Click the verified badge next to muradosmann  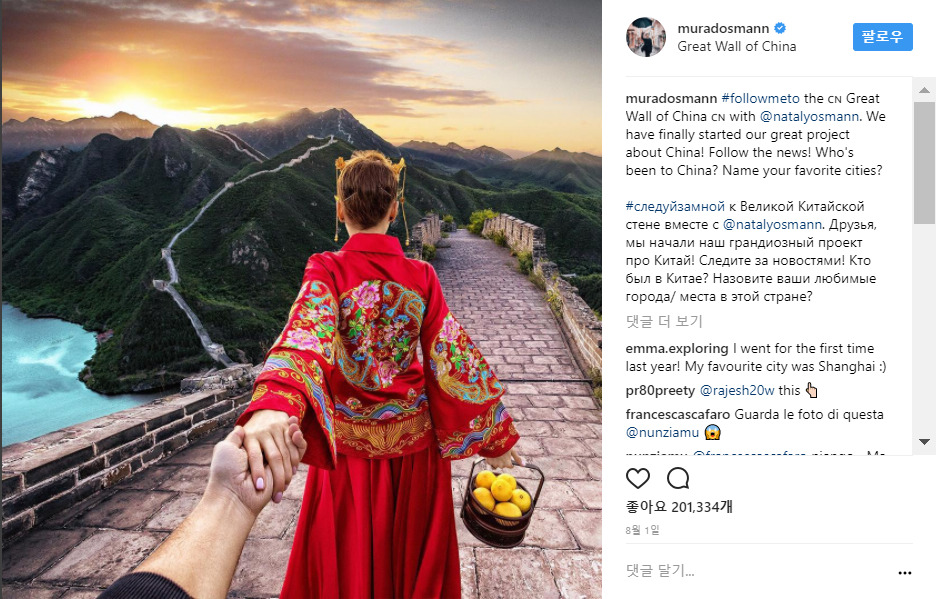pyautogui.click(x=780, y=28)
